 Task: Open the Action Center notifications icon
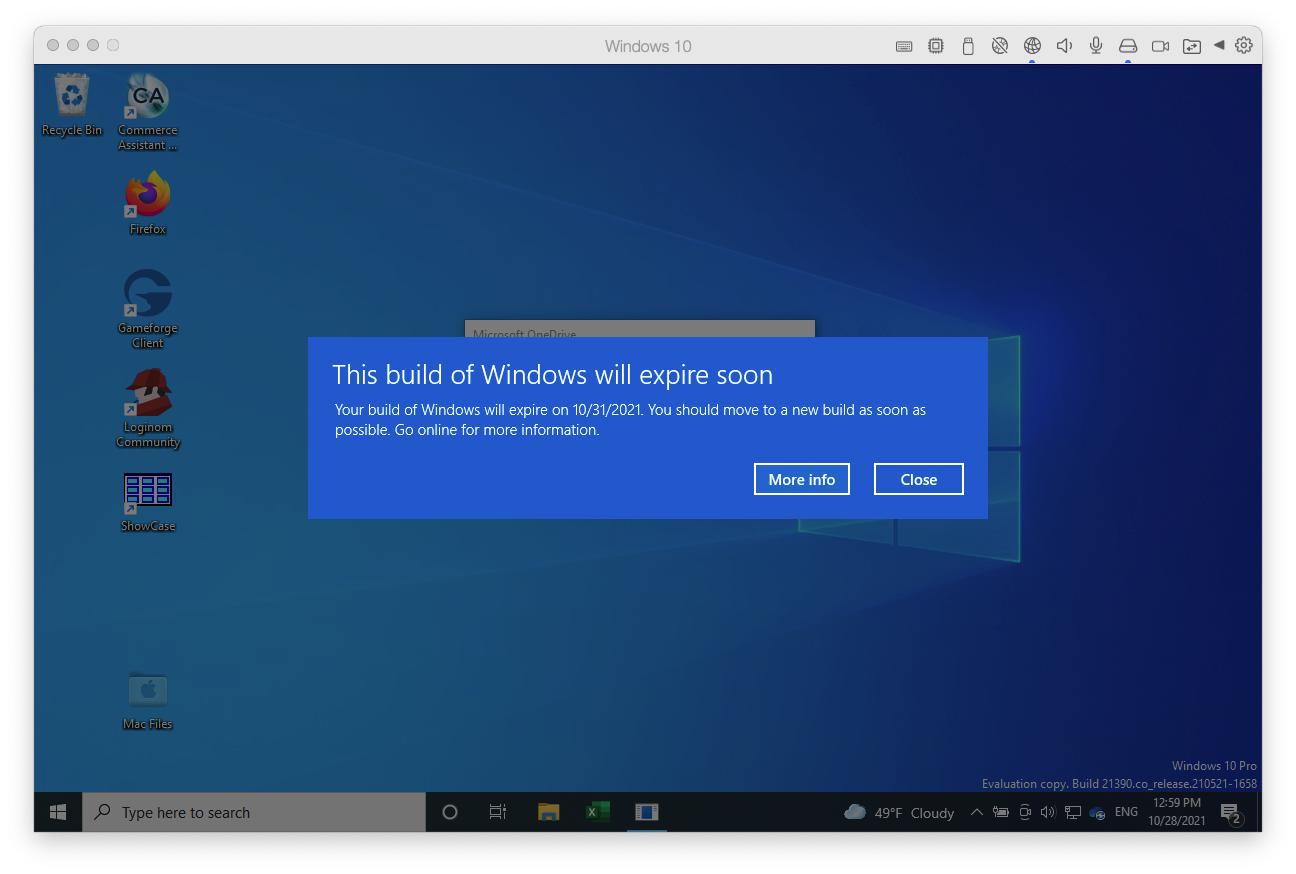click(1231, 813)
